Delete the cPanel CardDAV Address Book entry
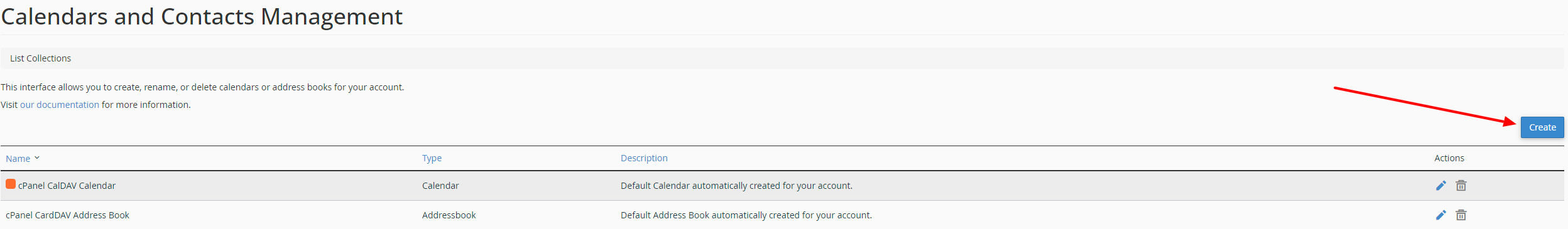 pyautogui.click(x=1461, y=215)
